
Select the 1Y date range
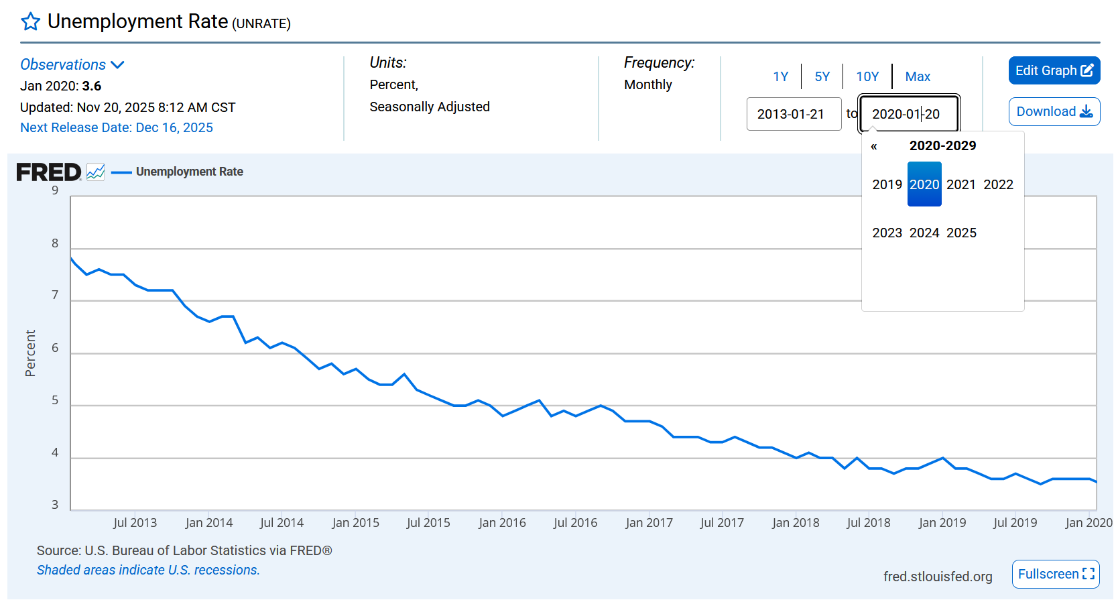click(780, 77)
